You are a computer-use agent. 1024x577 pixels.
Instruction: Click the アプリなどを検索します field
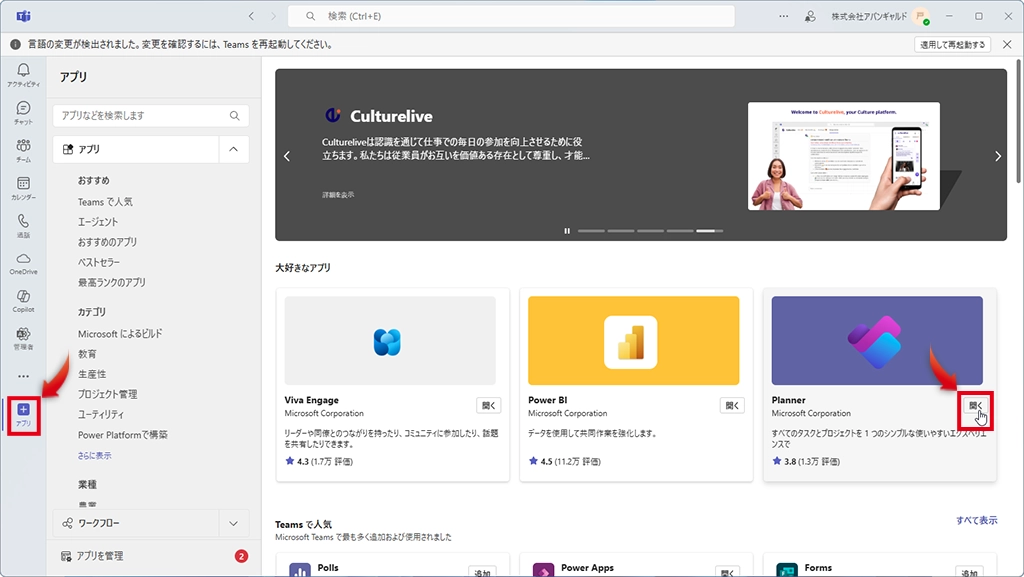(151, 116)
